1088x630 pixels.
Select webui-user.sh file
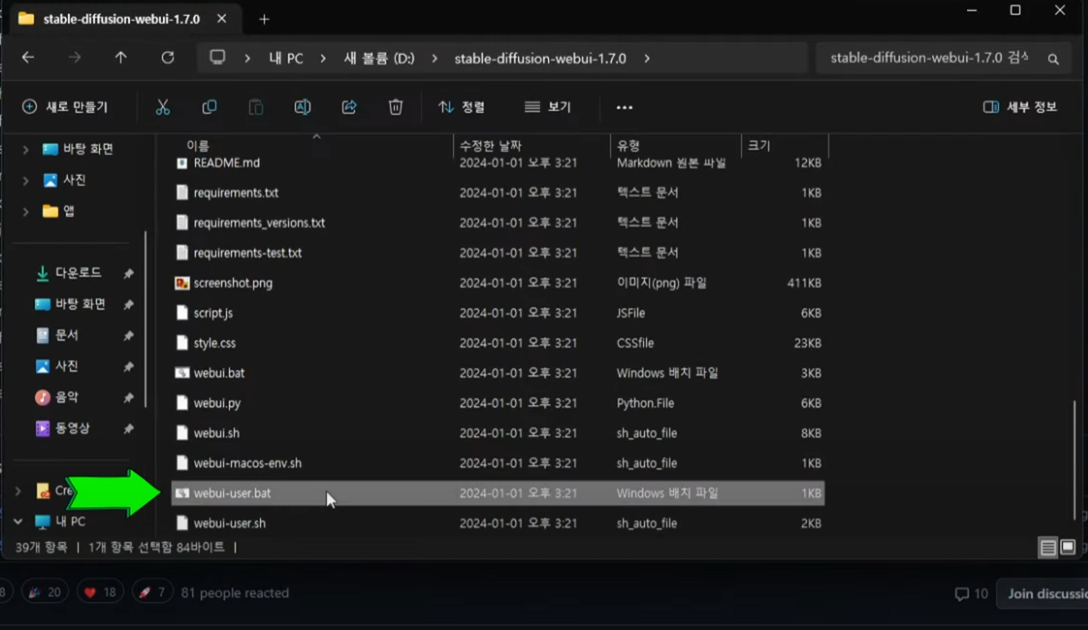click(498, 523)
